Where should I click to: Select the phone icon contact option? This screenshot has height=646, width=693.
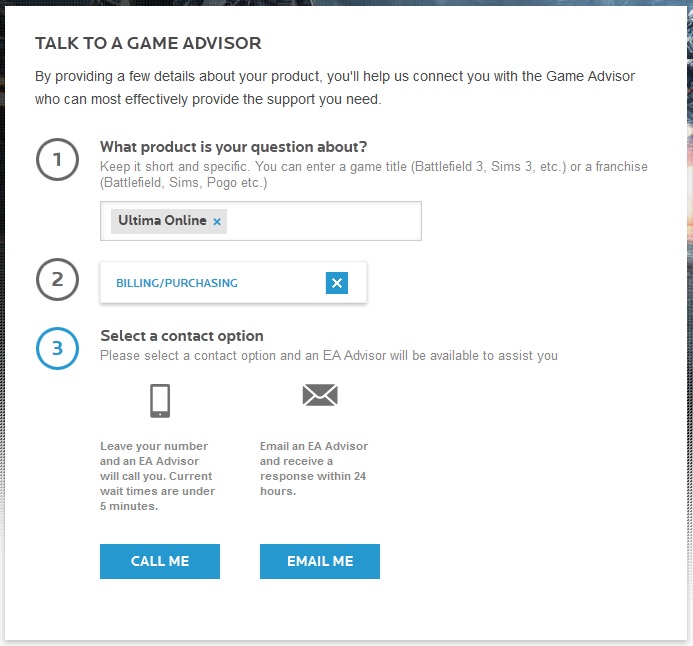160,401
